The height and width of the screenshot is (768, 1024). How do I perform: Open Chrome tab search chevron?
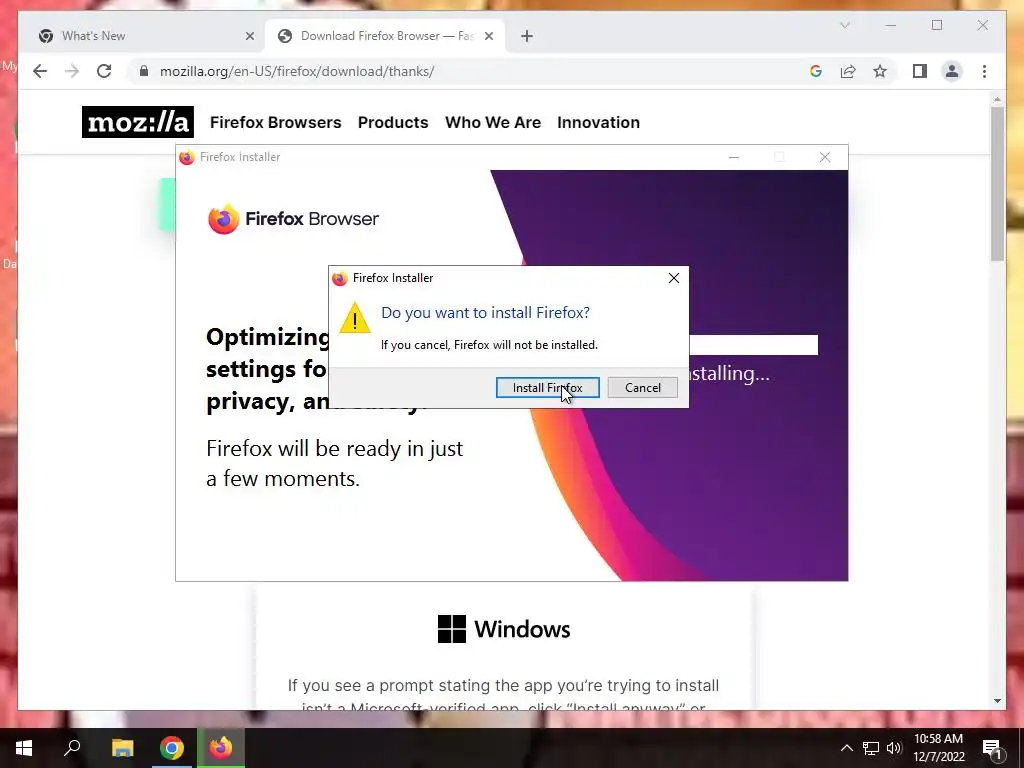[844, 25]
